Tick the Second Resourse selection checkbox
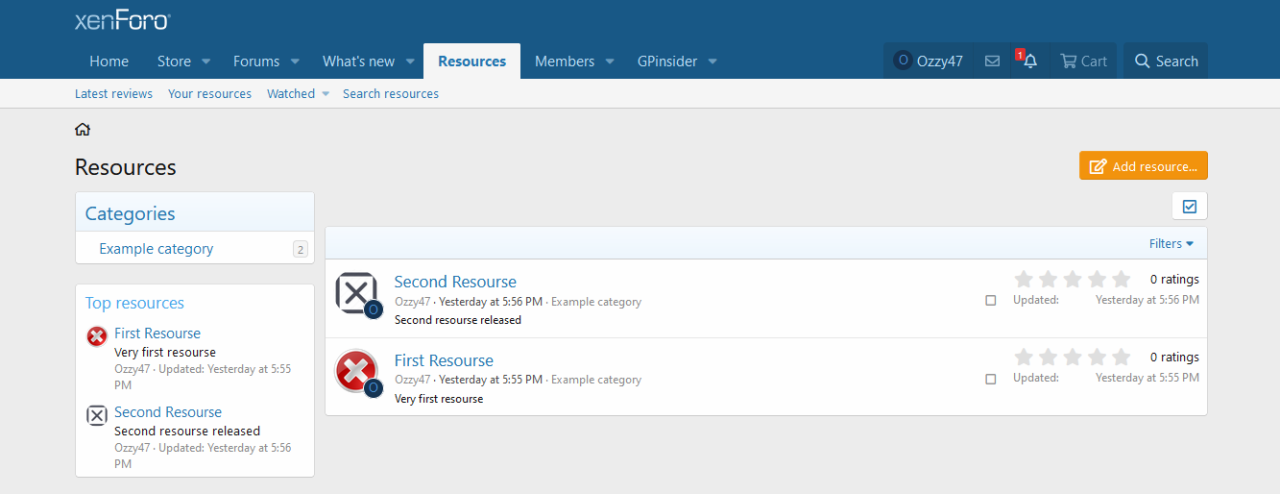This screenshot has height=494, width=1280. pyautogui.click(x=991, y=300)
